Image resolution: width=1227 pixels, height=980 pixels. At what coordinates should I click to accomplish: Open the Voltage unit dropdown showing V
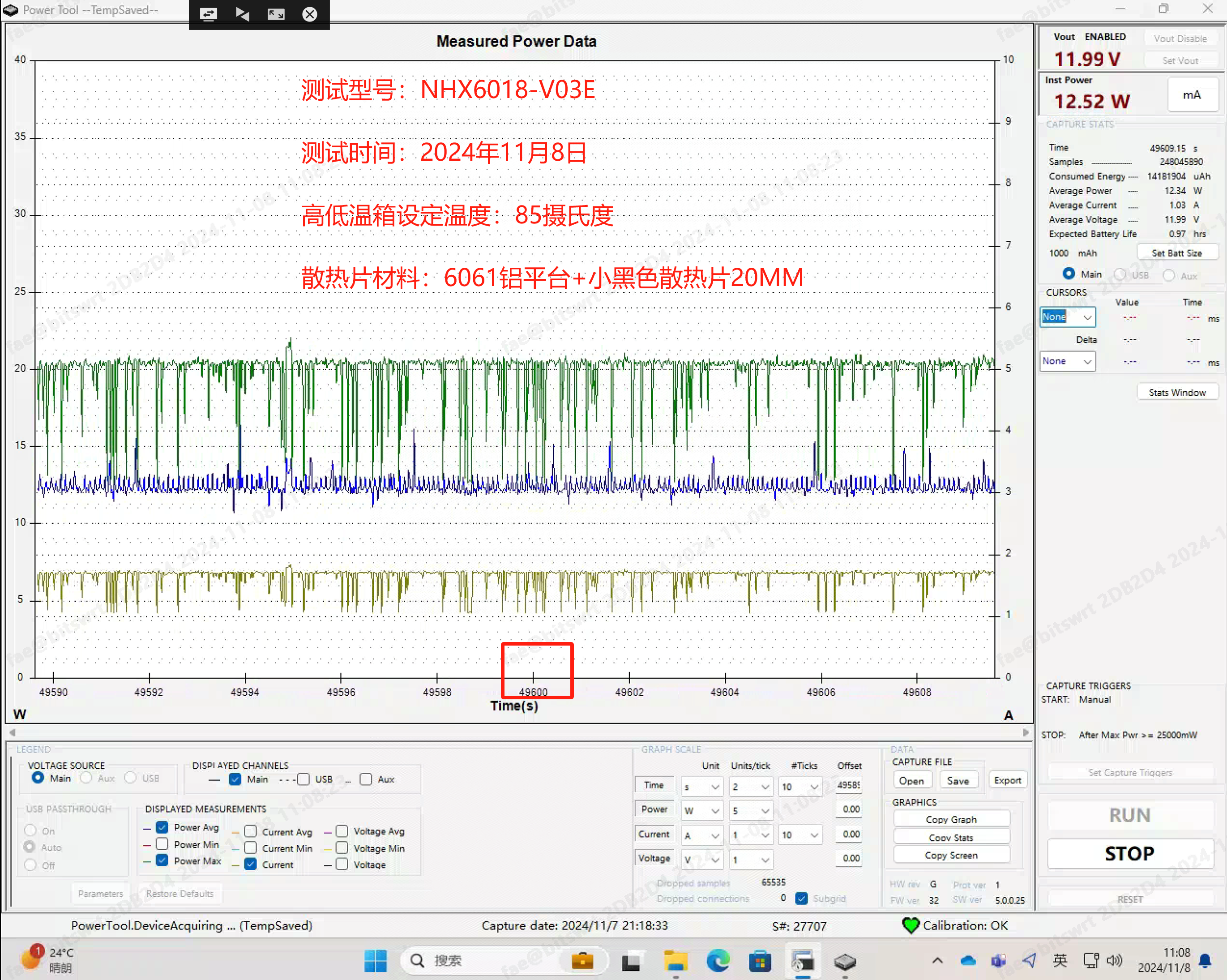[702, 860]
